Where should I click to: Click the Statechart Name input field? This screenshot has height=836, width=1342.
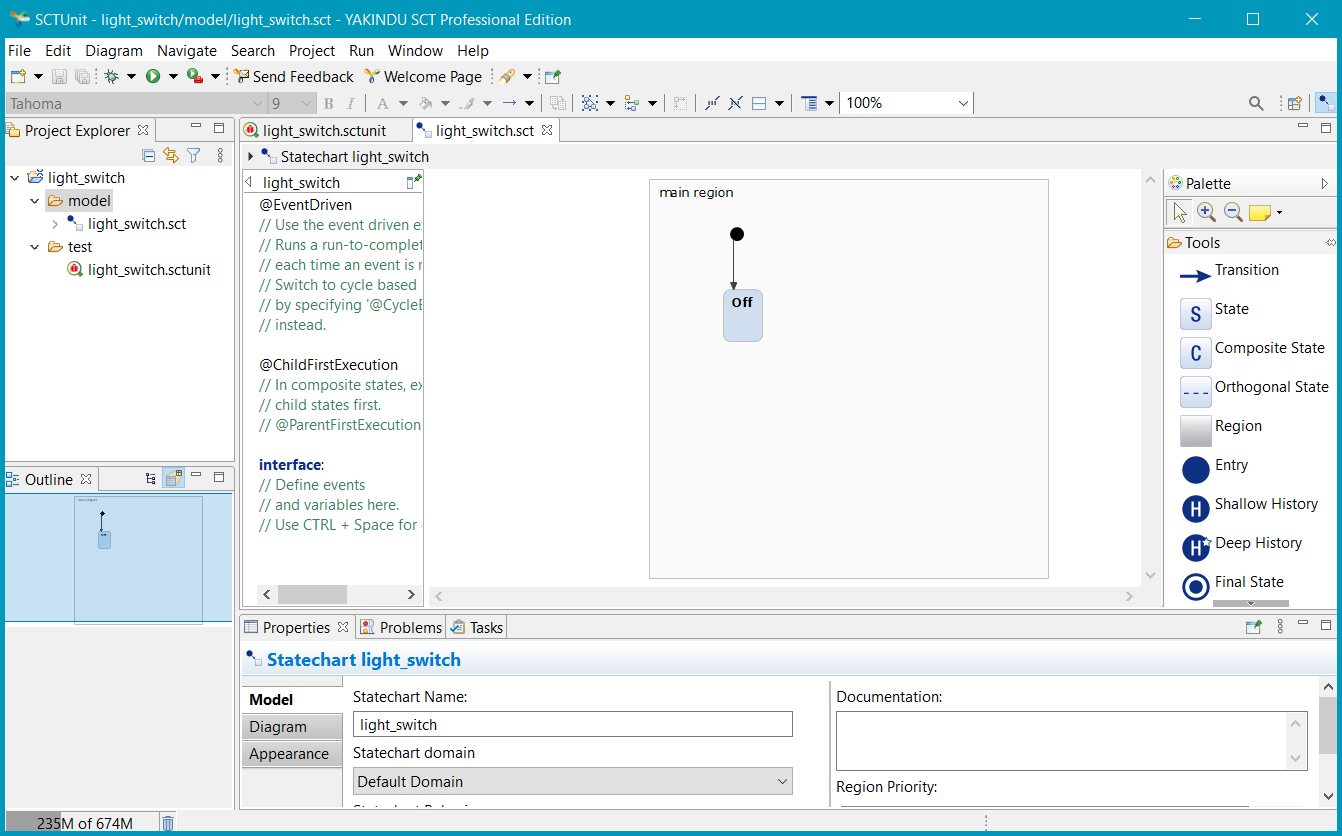click(572, 725)
